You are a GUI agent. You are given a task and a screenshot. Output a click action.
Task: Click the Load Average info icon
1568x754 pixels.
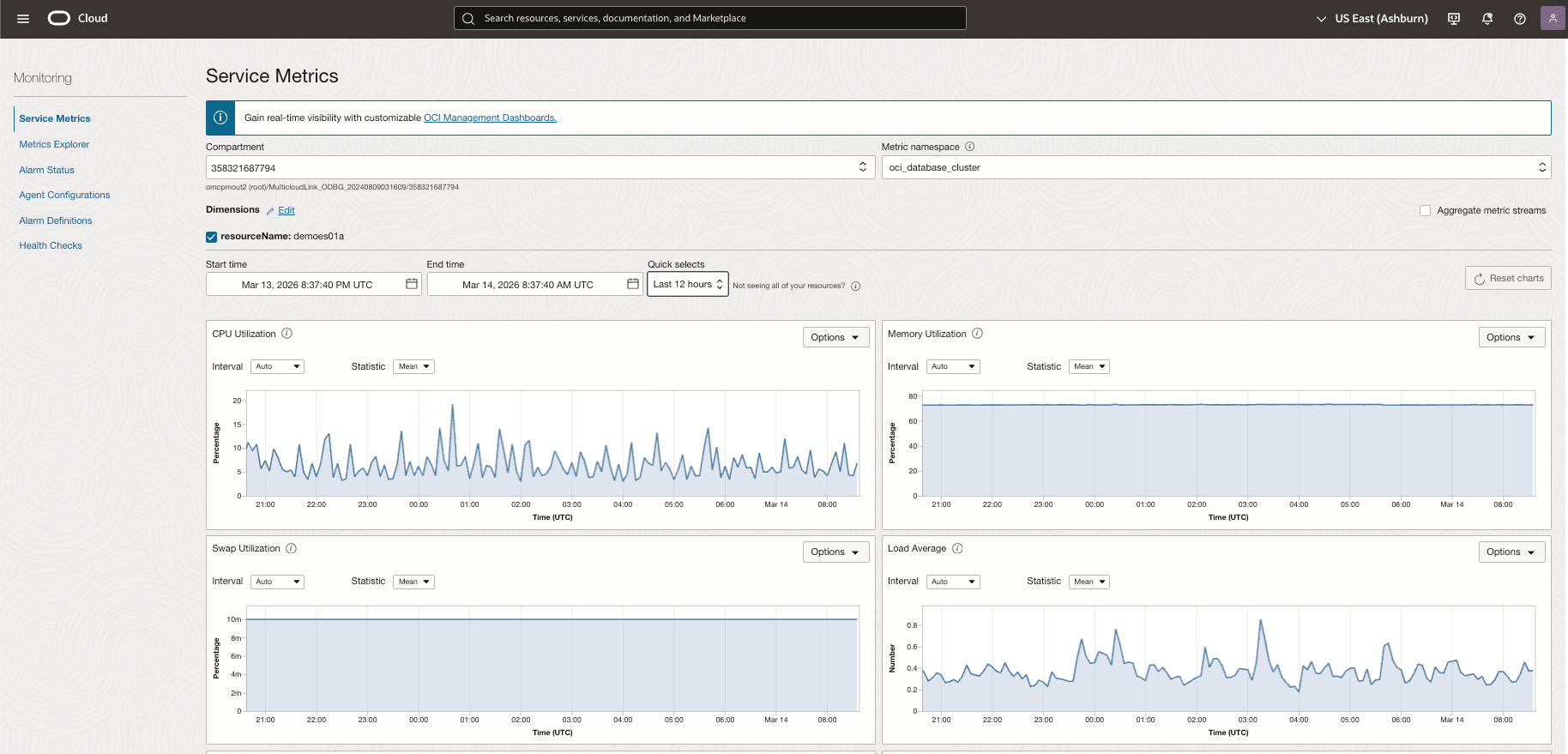957,548
